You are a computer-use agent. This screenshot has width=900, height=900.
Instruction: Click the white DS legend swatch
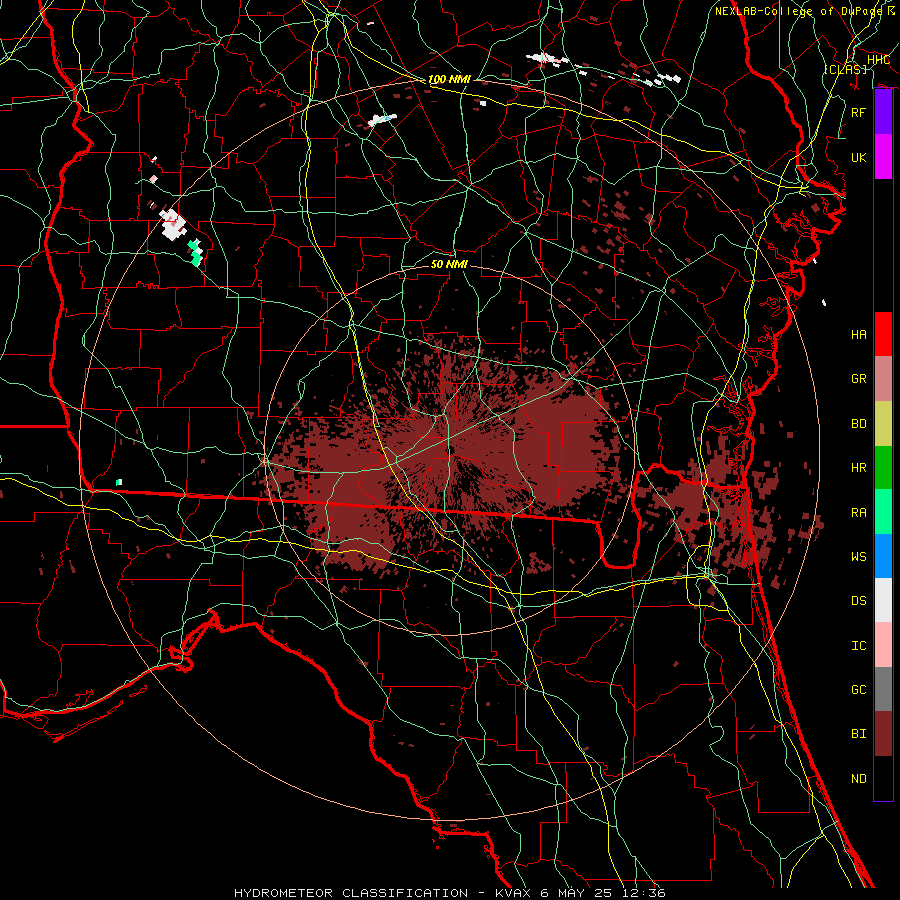click(x=883, y=600)
